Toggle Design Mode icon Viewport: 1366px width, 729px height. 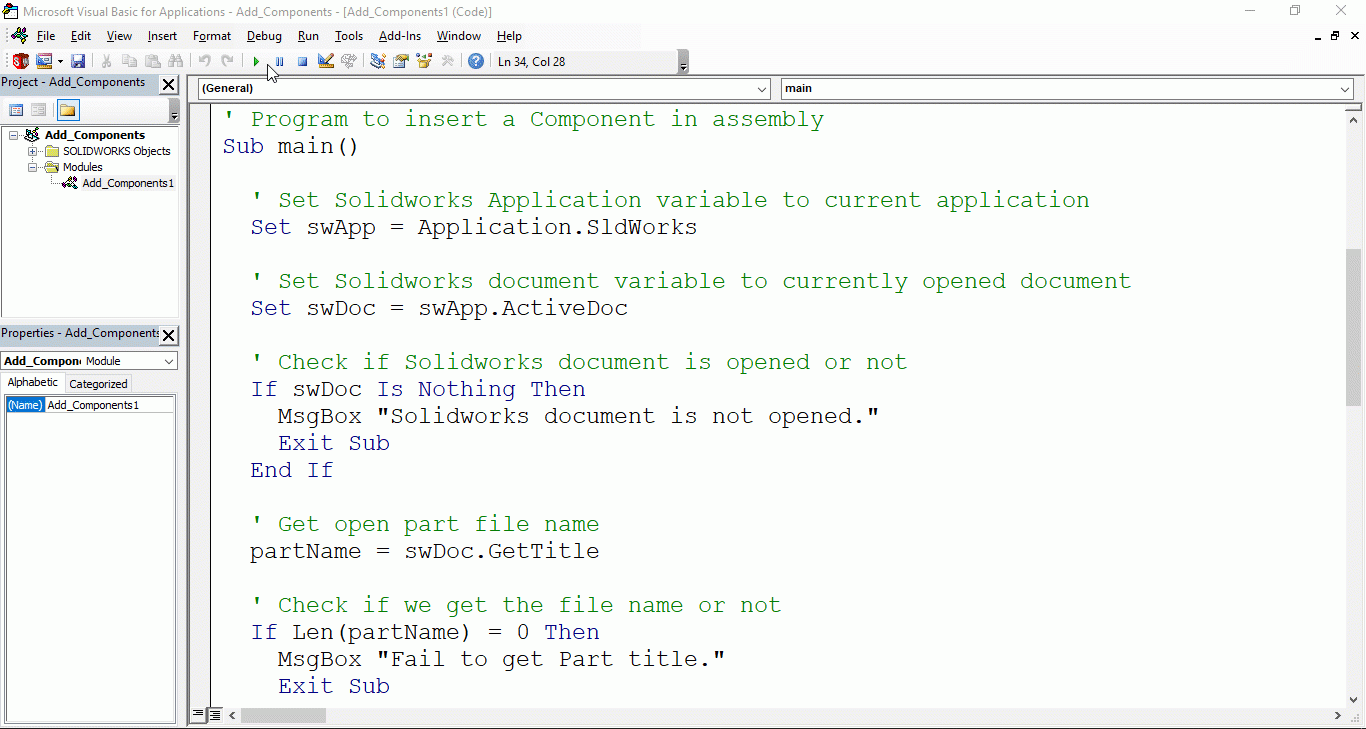[326, 61]
